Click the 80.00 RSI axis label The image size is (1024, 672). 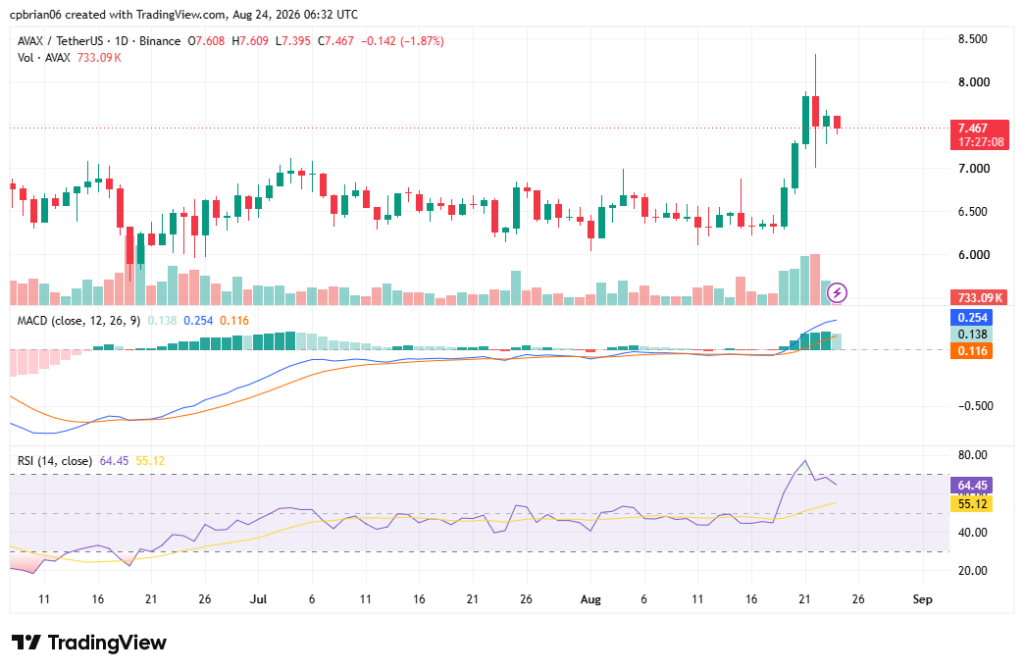pos(972,455)
